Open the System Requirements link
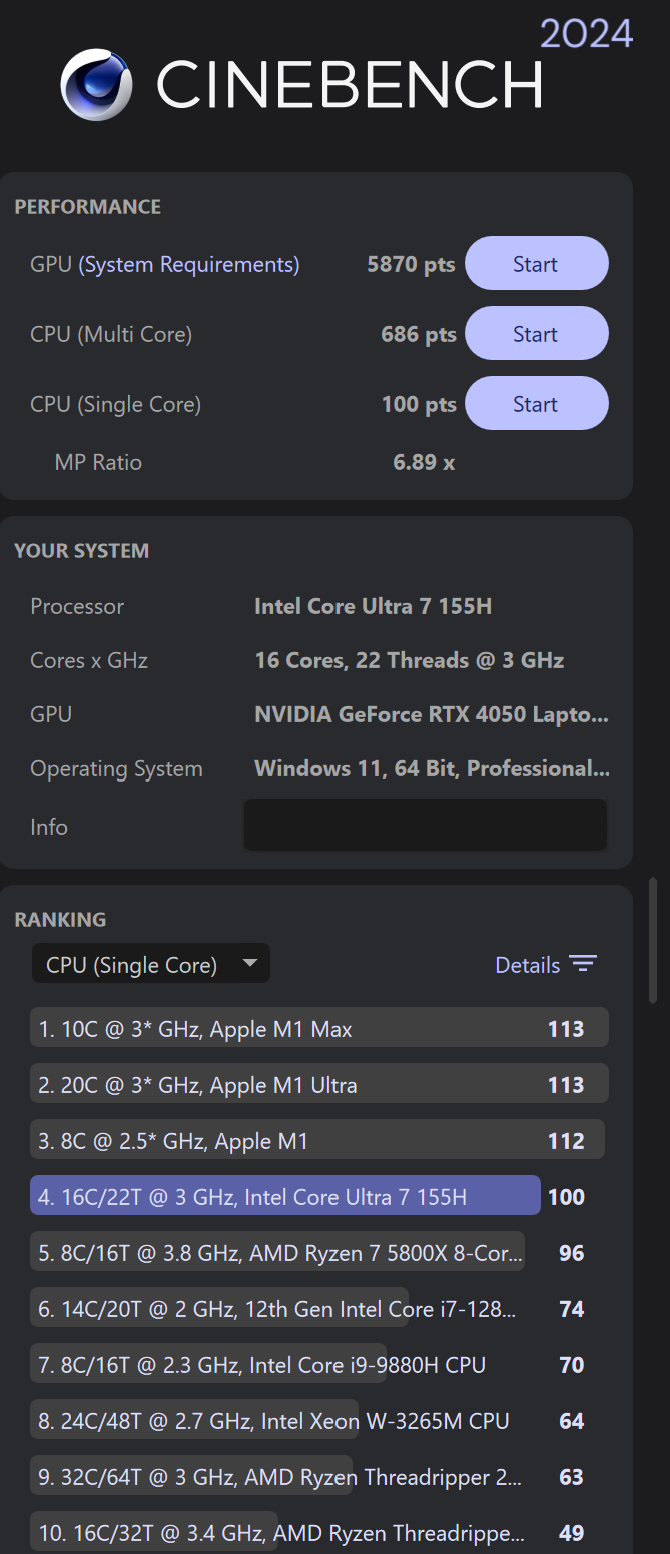 [189, 265]
